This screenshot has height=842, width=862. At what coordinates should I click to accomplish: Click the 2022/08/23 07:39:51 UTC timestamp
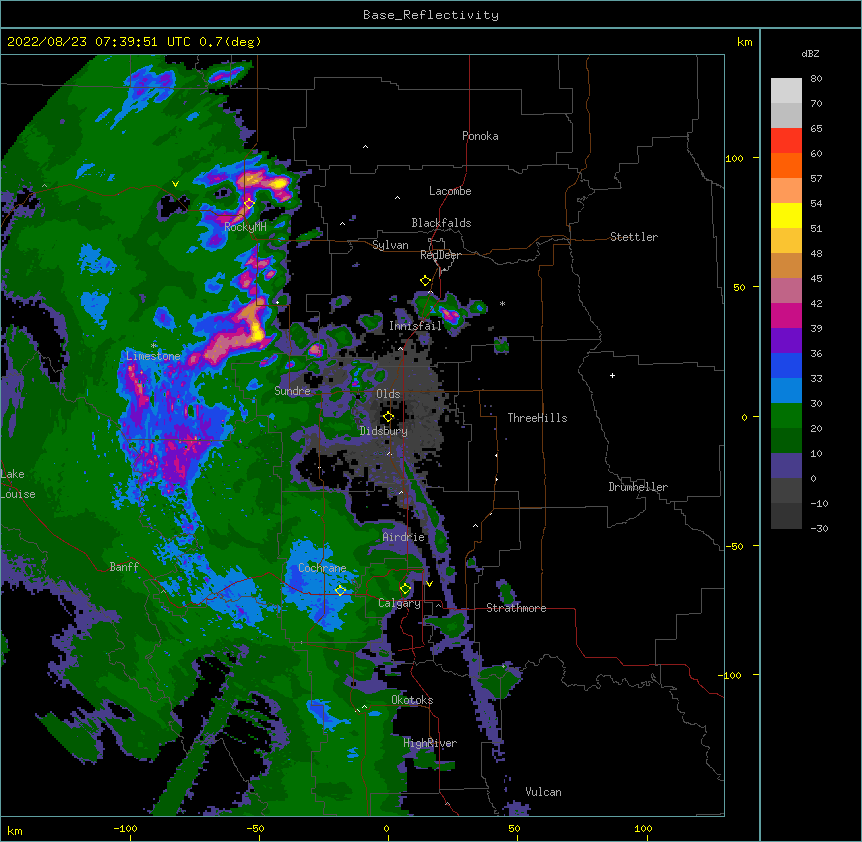99,42
